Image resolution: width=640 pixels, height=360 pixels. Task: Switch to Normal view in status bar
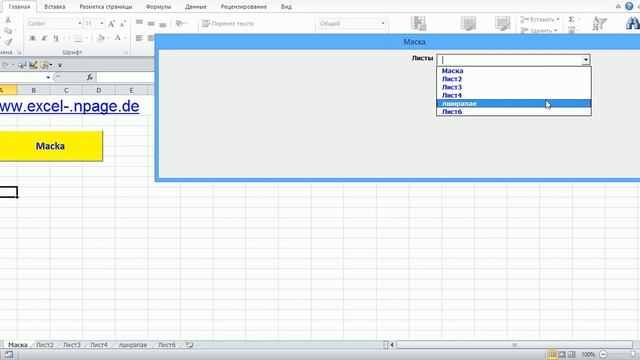tap(552, 354)
